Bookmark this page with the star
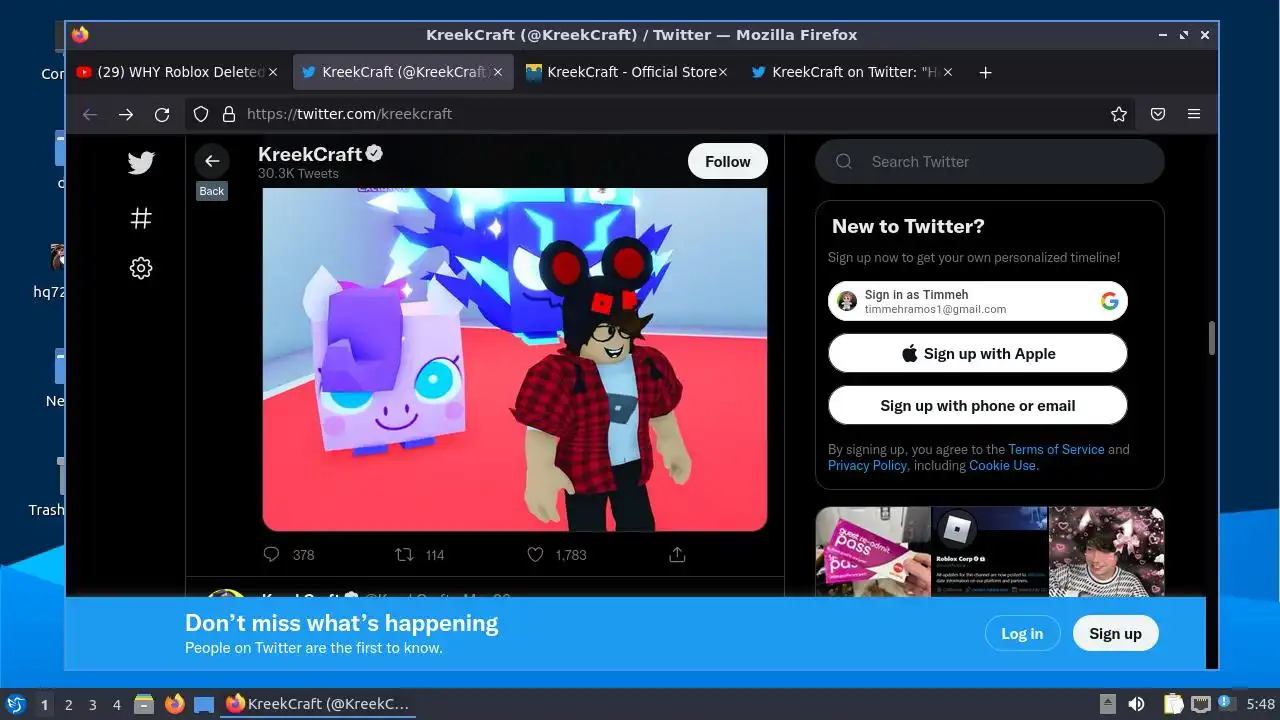This screenshot has height=720, width=1280. click(1119, 114)
